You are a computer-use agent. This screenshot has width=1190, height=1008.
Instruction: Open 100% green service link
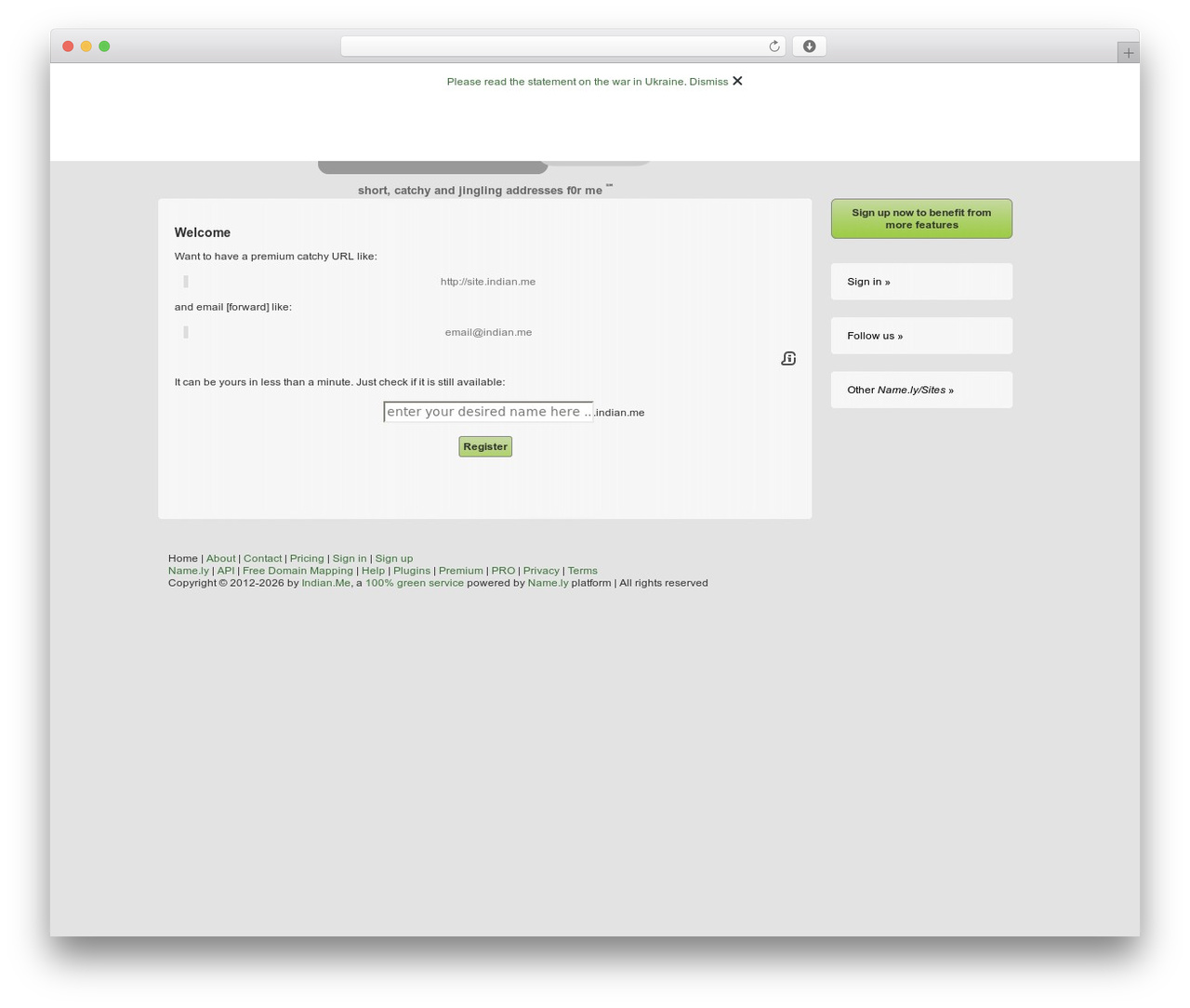(415, 583)
